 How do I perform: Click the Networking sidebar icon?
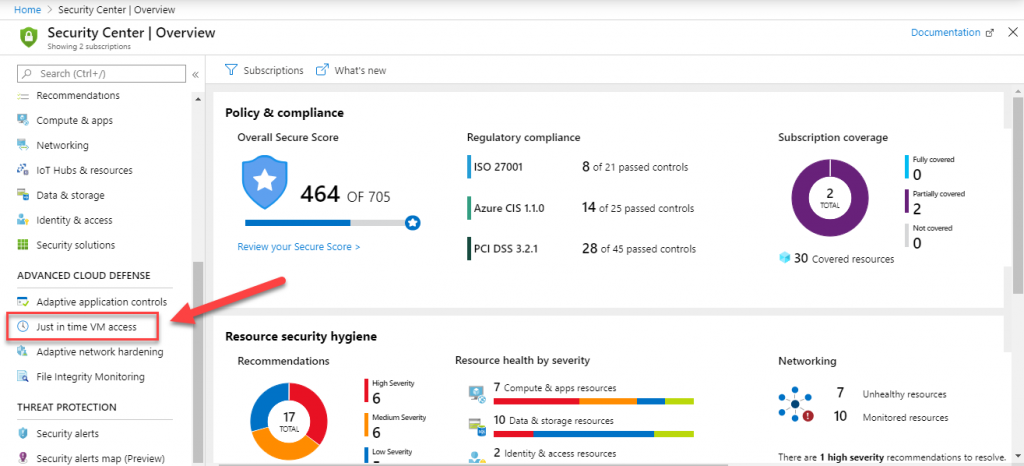coord(23,145)
